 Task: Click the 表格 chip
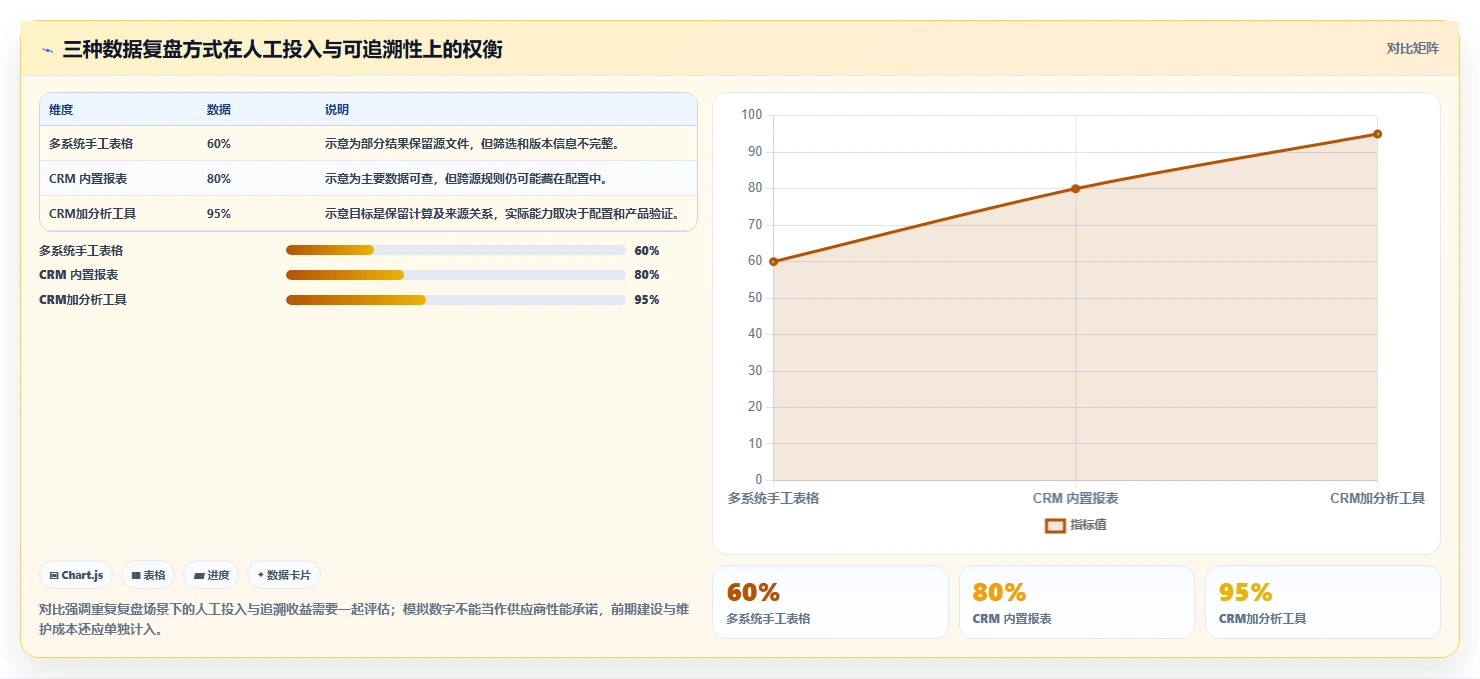coord(148,575)
